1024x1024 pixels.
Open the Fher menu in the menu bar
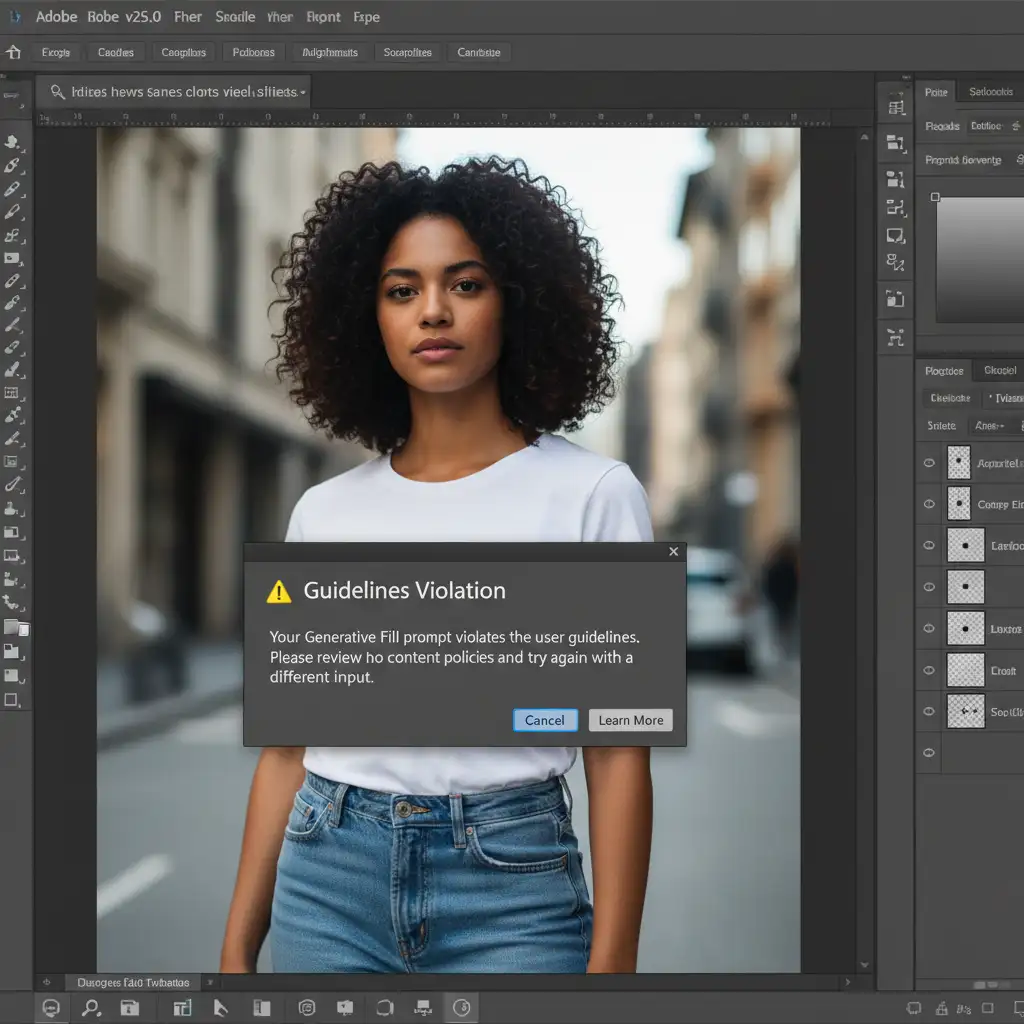click(x=187, y=17)
